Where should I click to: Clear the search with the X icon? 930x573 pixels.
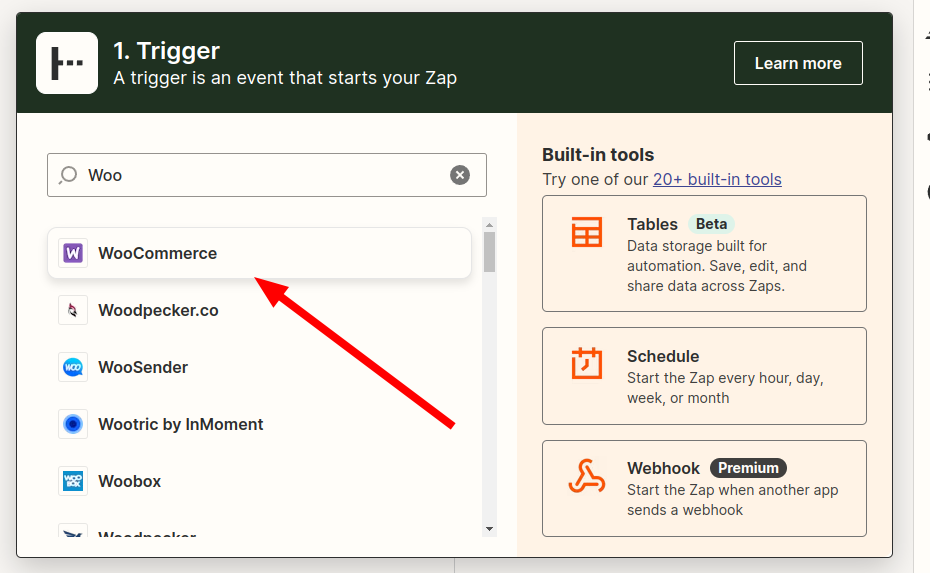coord(460,175)
